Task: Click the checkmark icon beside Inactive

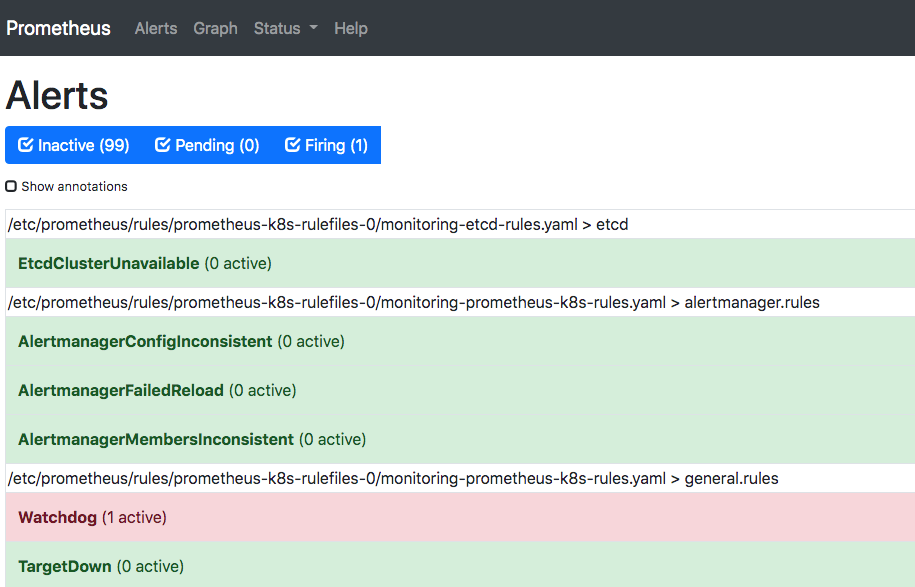Action: (x=26, y=145)
